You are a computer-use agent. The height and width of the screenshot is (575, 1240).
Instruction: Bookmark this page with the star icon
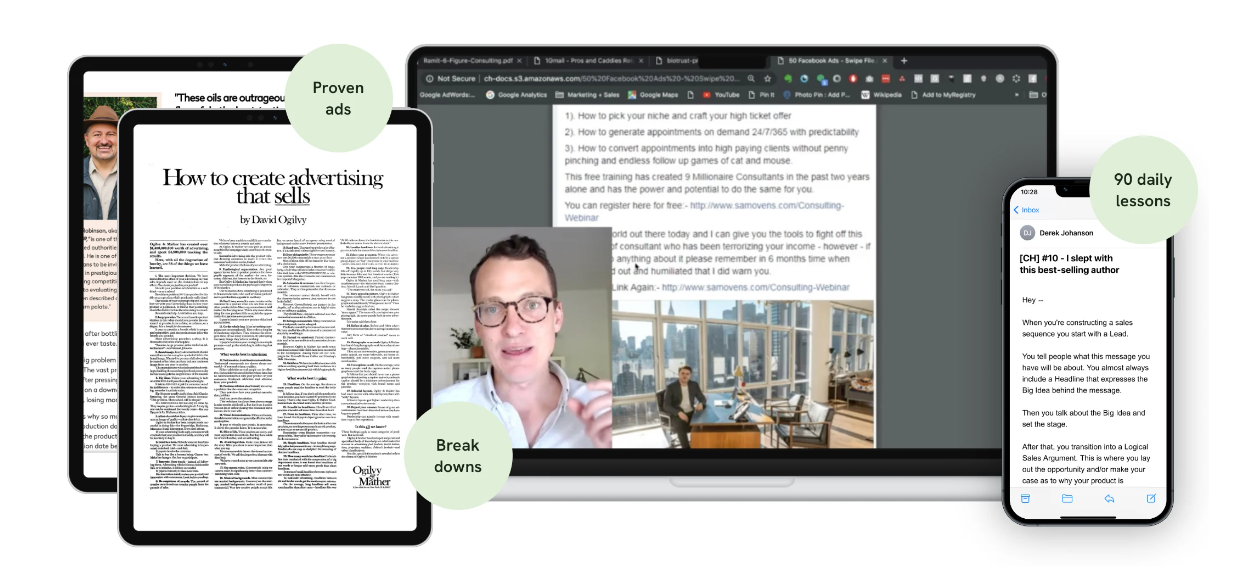click(767, 78)
